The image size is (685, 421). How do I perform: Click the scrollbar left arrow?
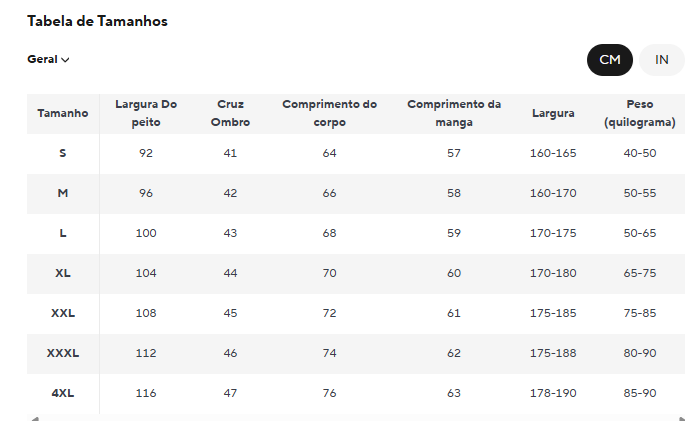(x=35, y=419)
